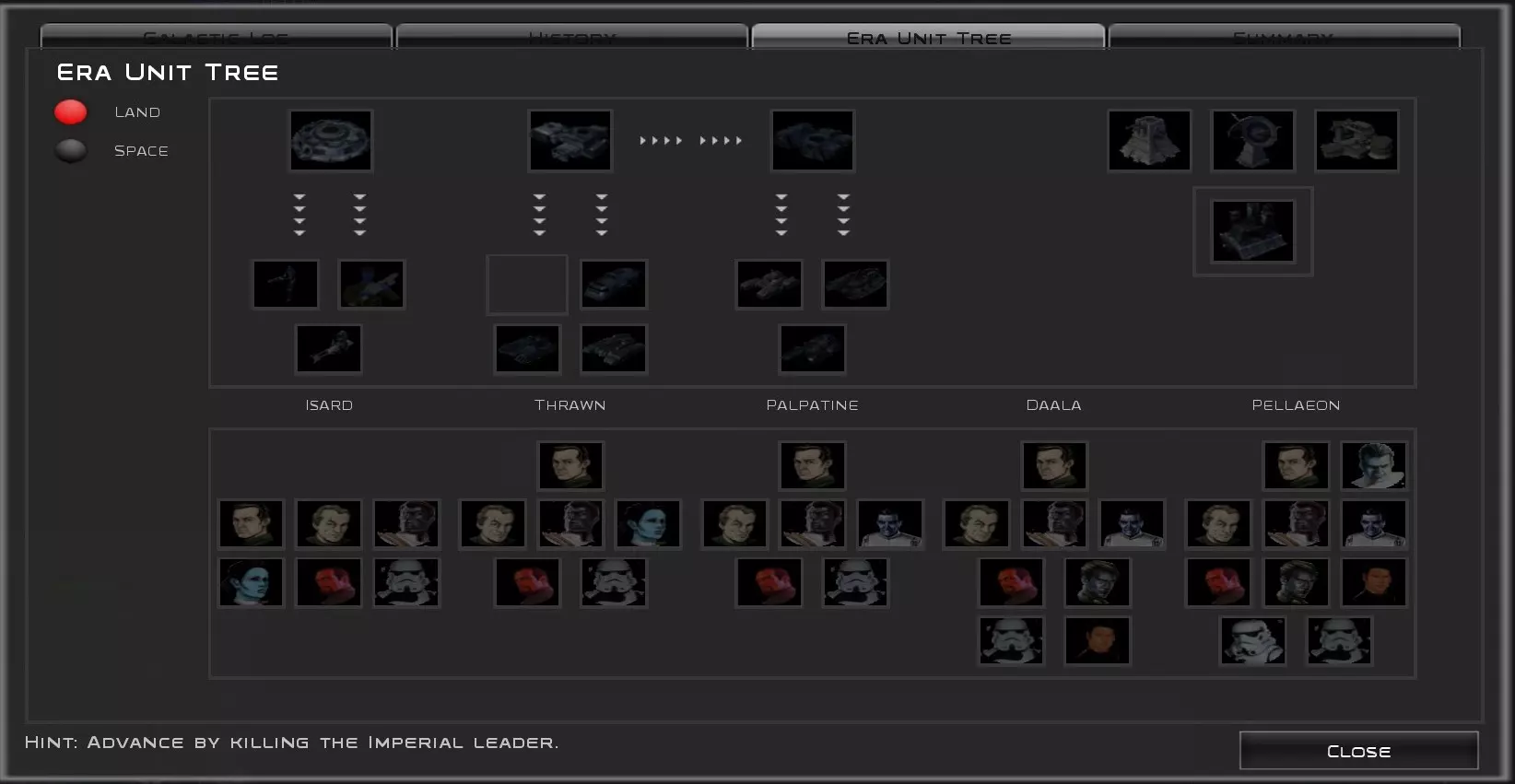Select the blue-skinned woman portrait in Isard era
The image size is (1515, 784).
pos(251,582)
